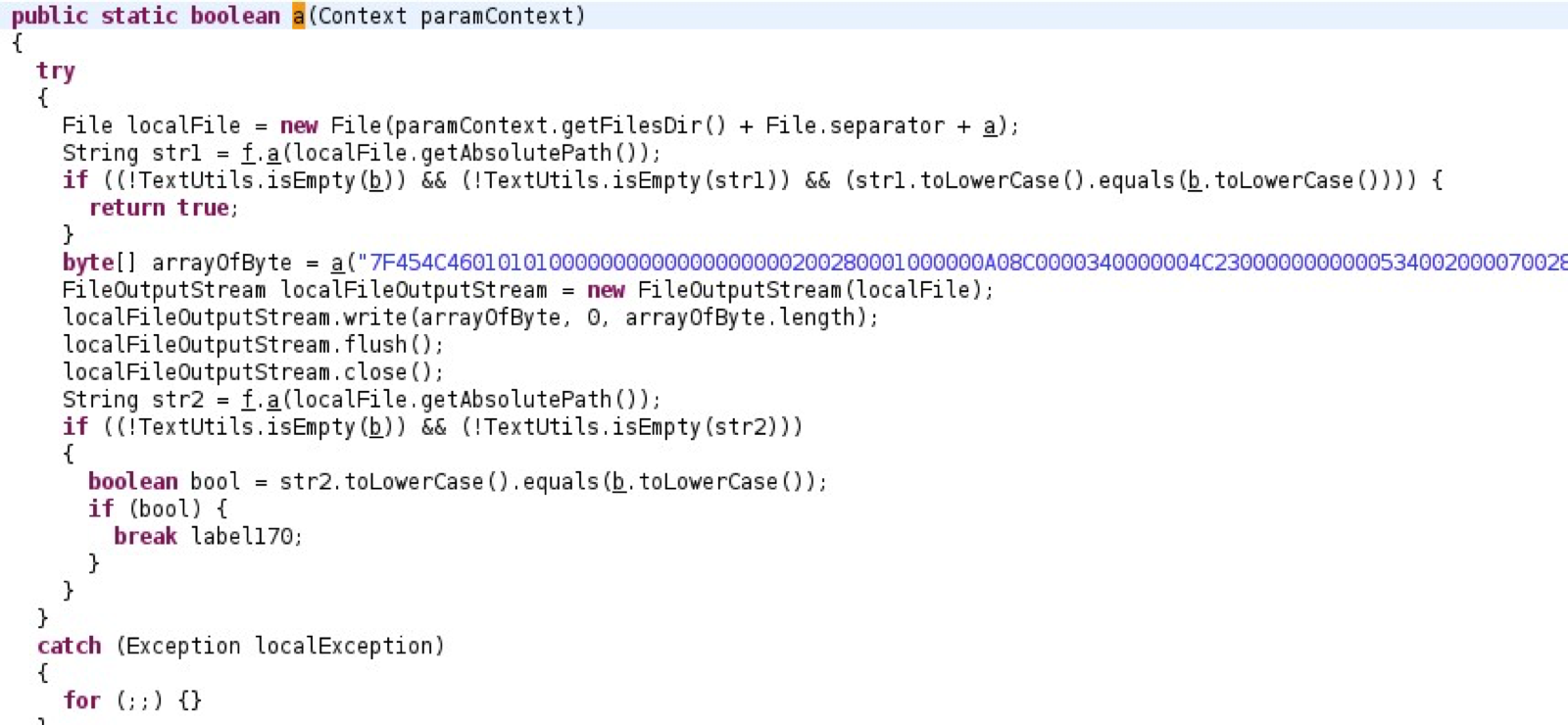Screen dimensions: 1568x725
Task: Click the localFileOutputStream.flush() call
Action: (252, 345)
